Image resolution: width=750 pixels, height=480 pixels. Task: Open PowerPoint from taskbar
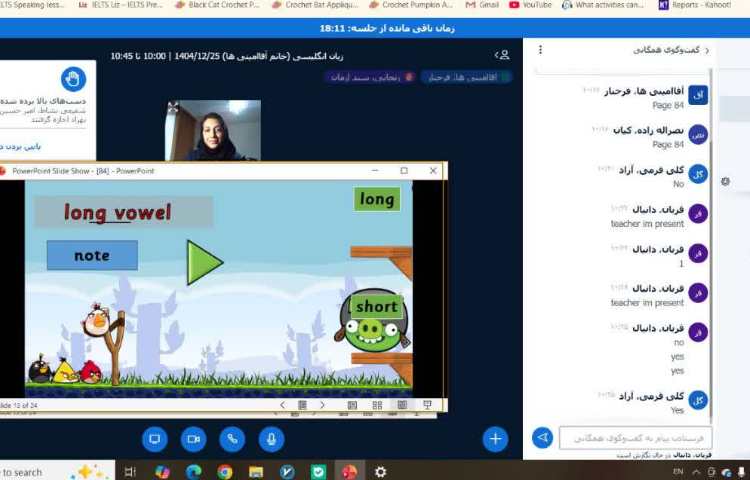coord(350,472)
